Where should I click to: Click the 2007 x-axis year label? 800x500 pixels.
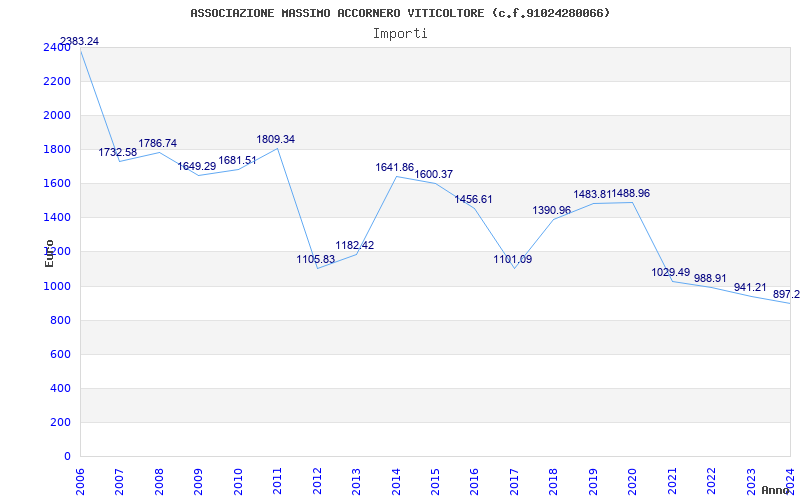click(x=119, y=481)
